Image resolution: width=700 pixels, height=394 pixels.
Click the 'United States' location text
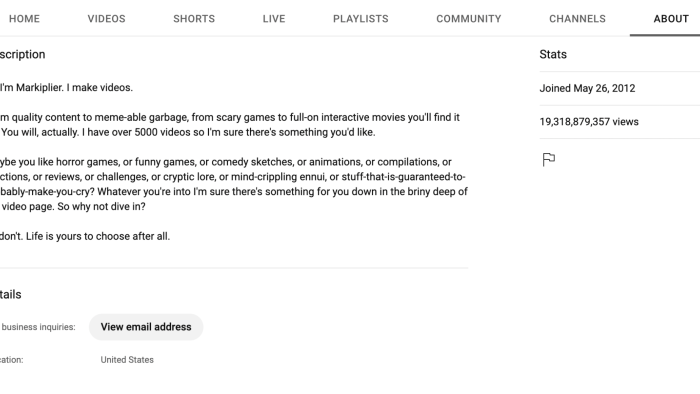pyautogui.click(x=127, y=360)
